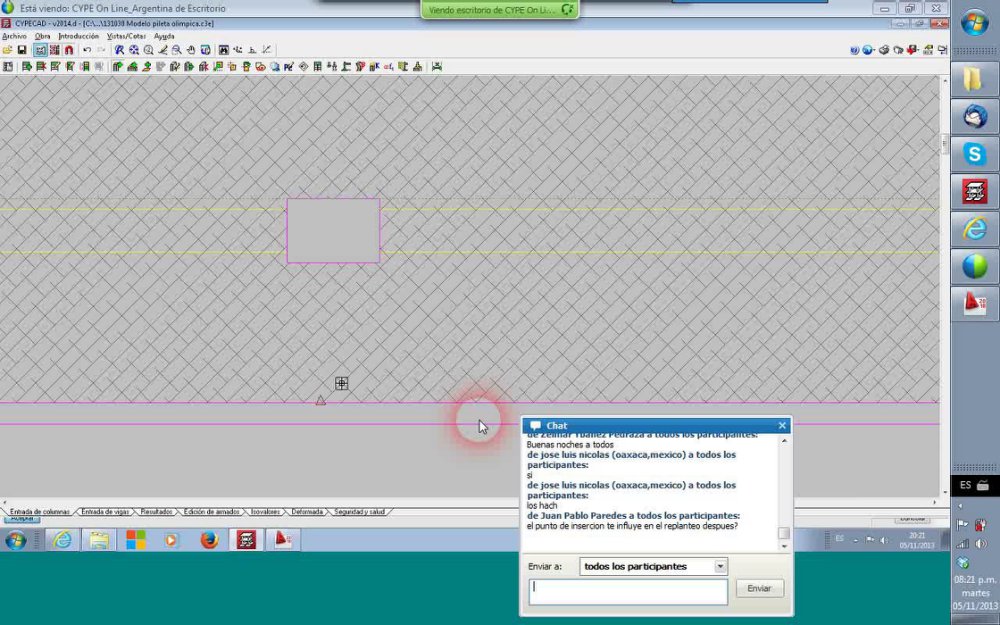The image size is (1000, 625).
Task: Click the magenta rectangle column in drawing
Action: [x=334, y=231]
